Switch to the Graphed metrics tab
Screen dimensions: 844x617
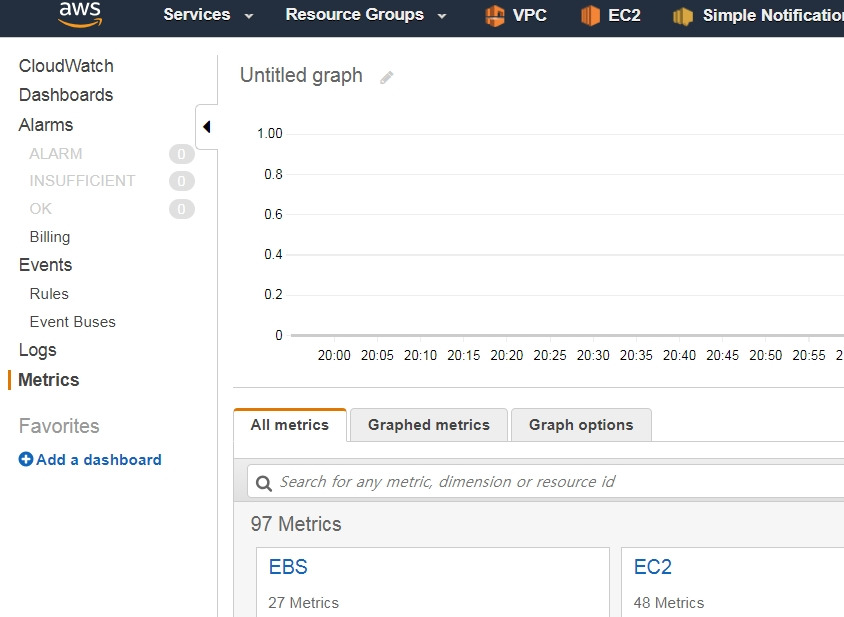(x=428, y=425)
